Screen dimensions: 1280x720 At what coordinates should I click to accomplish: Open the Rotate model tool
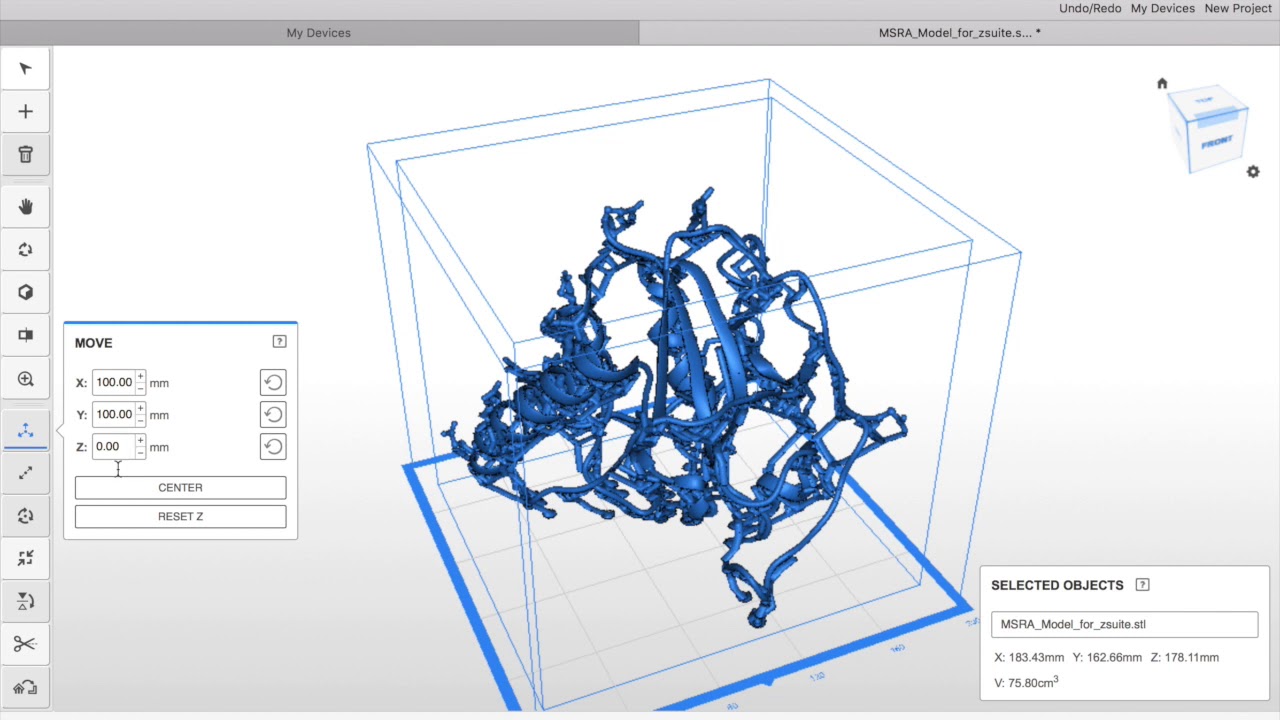26,516
